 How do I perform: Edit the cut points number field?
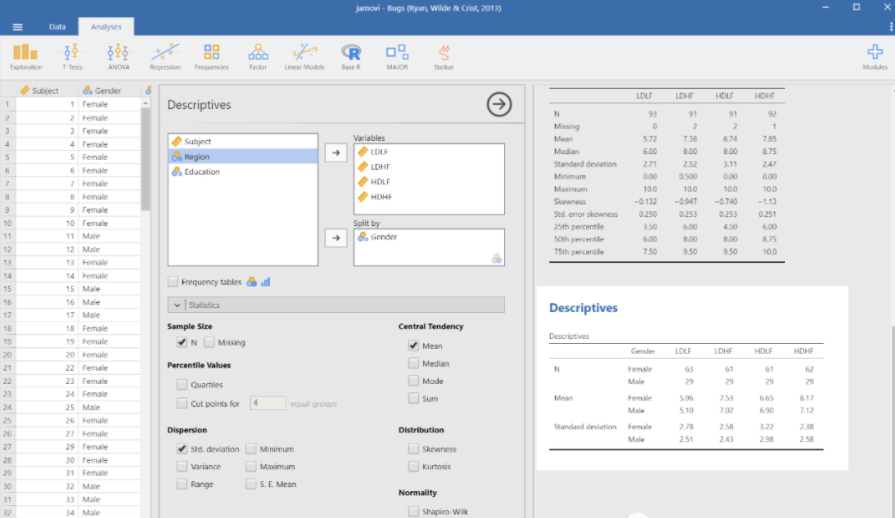pyautogui.click(x=267, y=403)
